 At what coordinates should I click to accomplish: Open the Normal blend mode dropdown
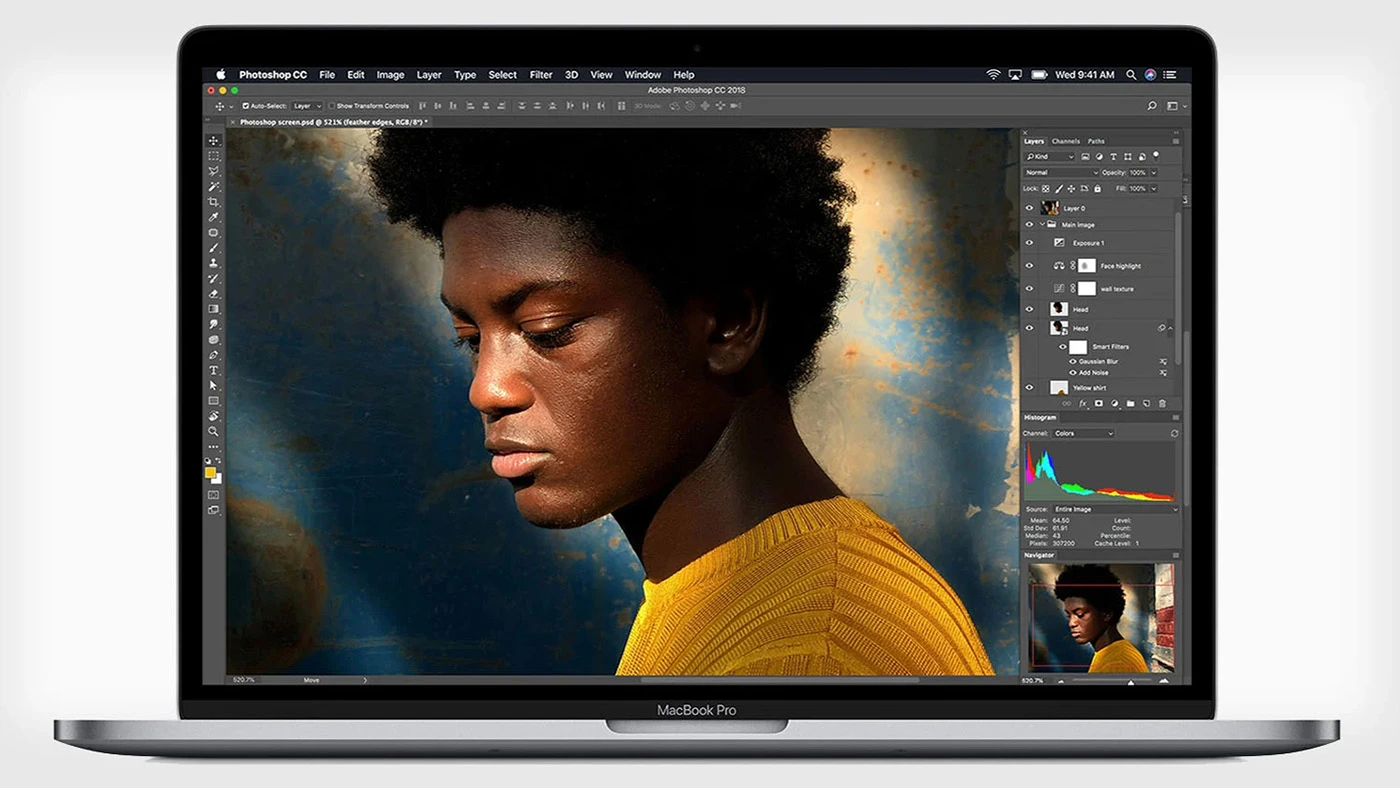[x=1061, y=173]
